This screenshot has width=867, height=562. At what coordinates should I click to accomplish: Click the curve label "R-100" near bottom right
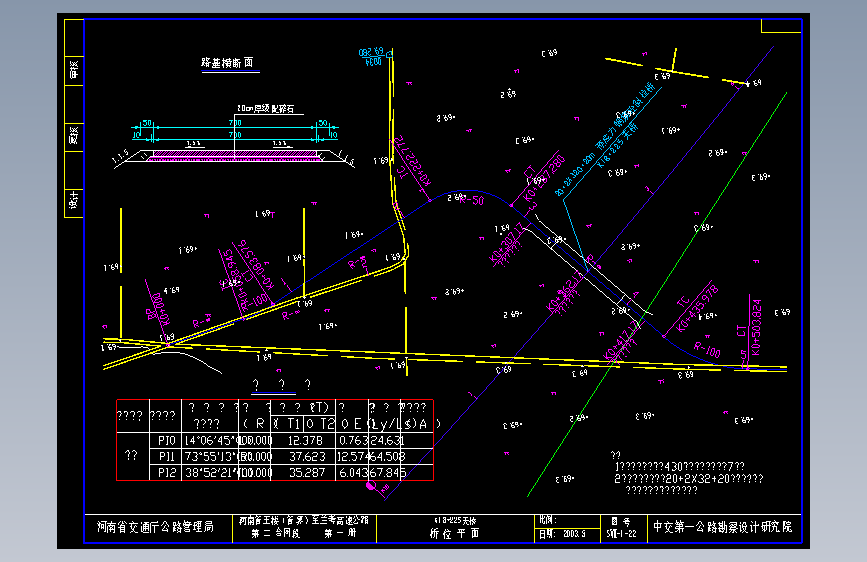pos(707,351)
